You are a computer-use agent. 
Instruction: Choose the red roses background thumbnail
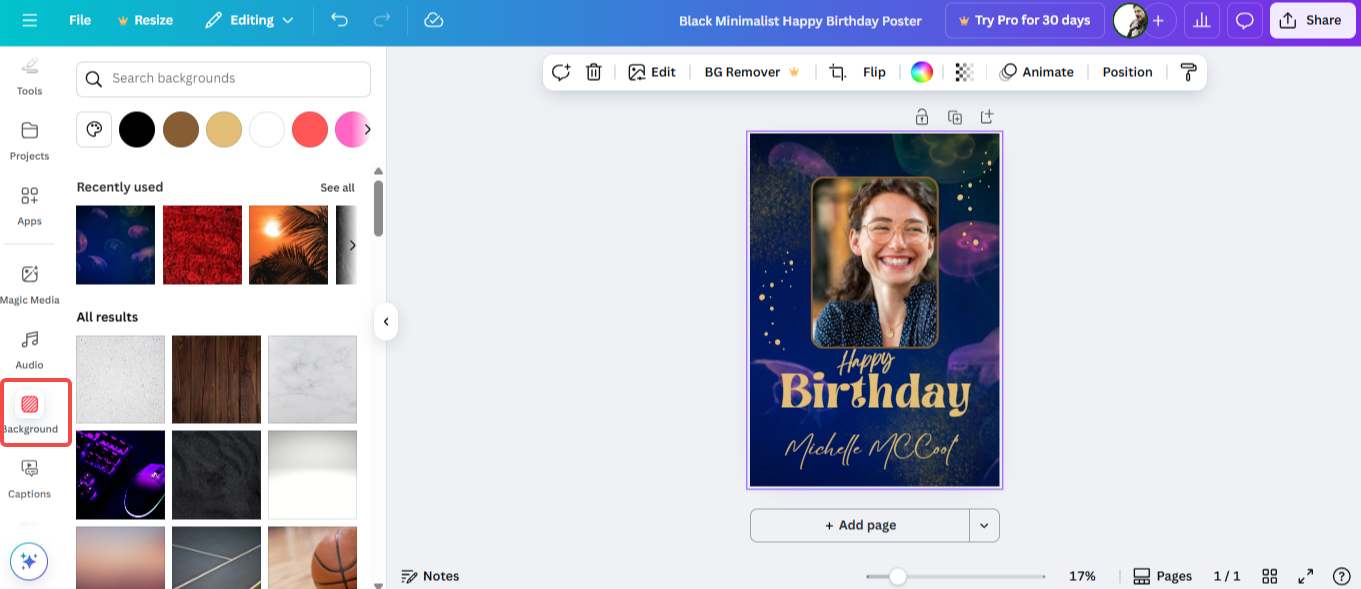tap(202, 245)
